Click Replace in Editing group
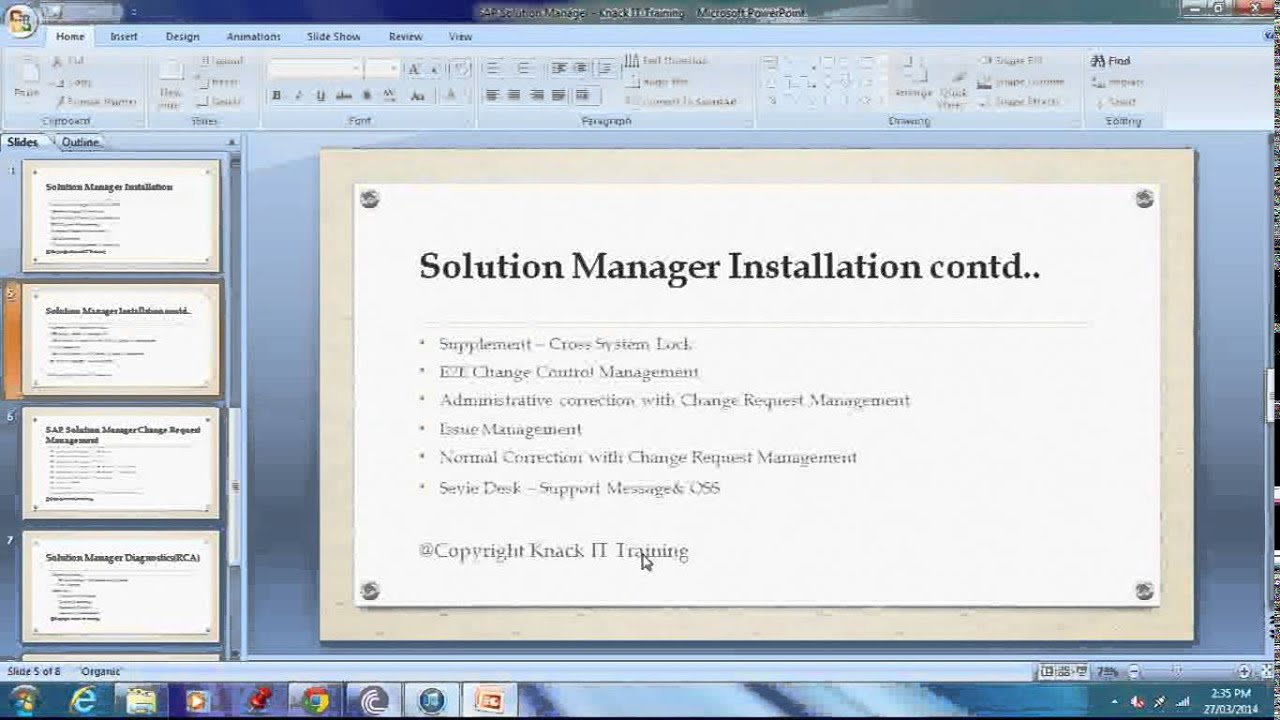Image resolution: width=1280 pixels, height=720 pixels. pyautogui.click(x=1118, y=82)
